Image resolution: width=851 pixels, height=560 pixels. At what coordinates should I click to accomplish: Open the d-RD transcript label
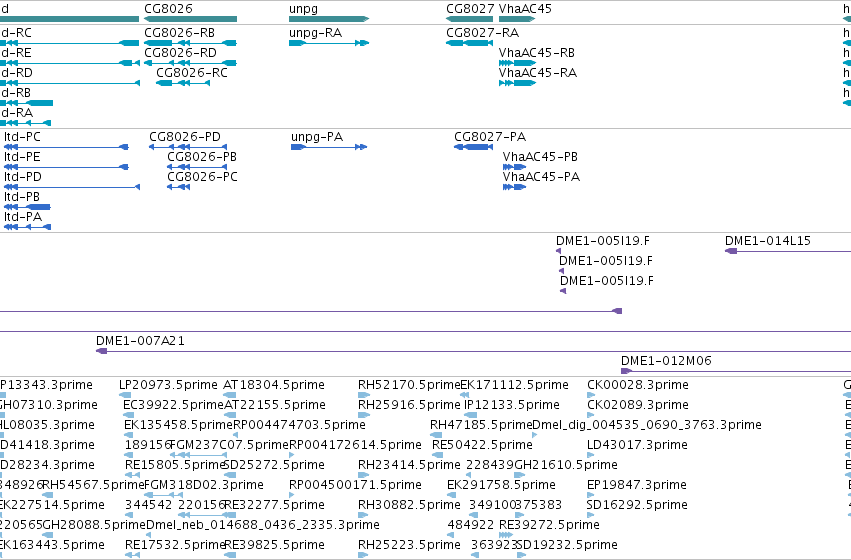point(17,73)
